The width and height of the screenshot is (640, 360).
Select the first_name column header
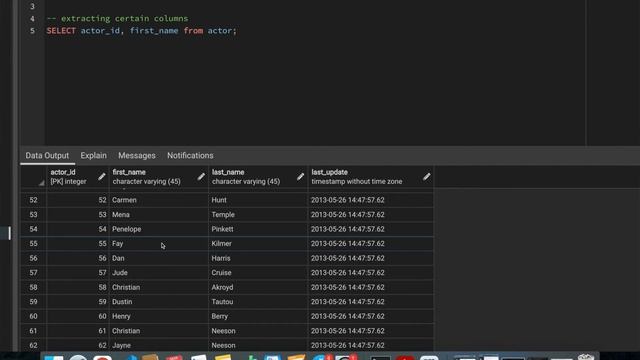click(x=159, y=177)
